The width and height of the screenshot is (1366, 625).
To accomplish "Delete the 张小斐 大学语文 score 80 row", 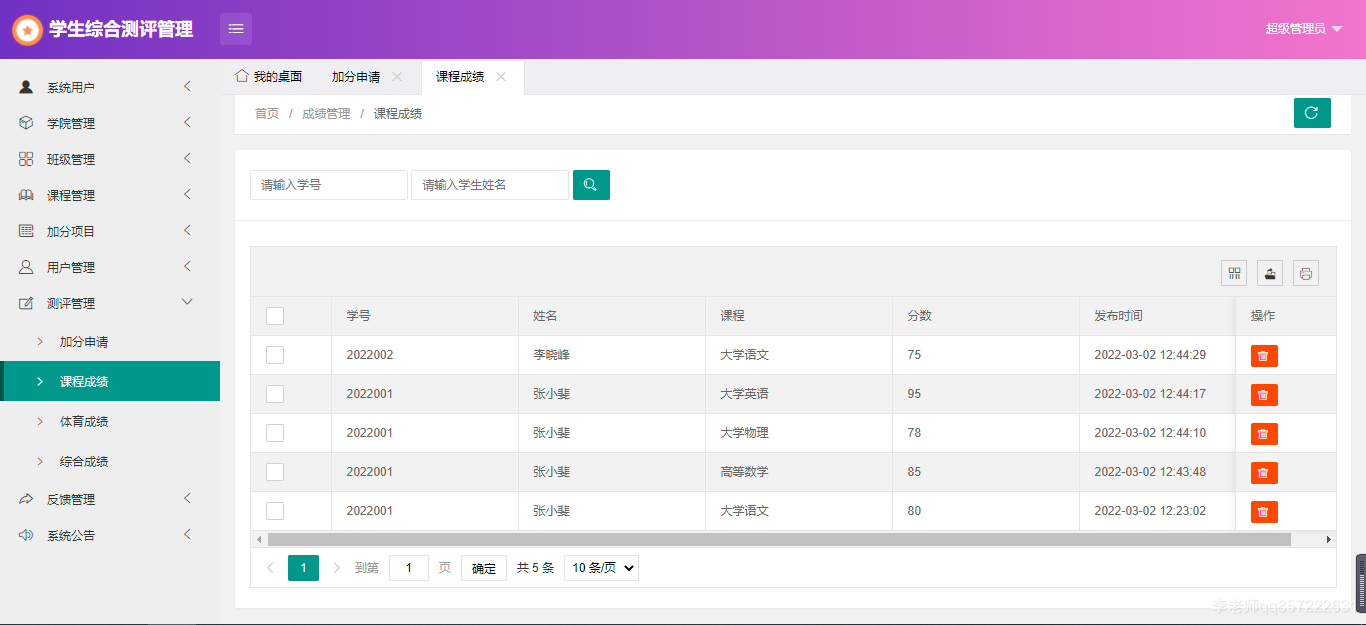I will (1264, 512).
